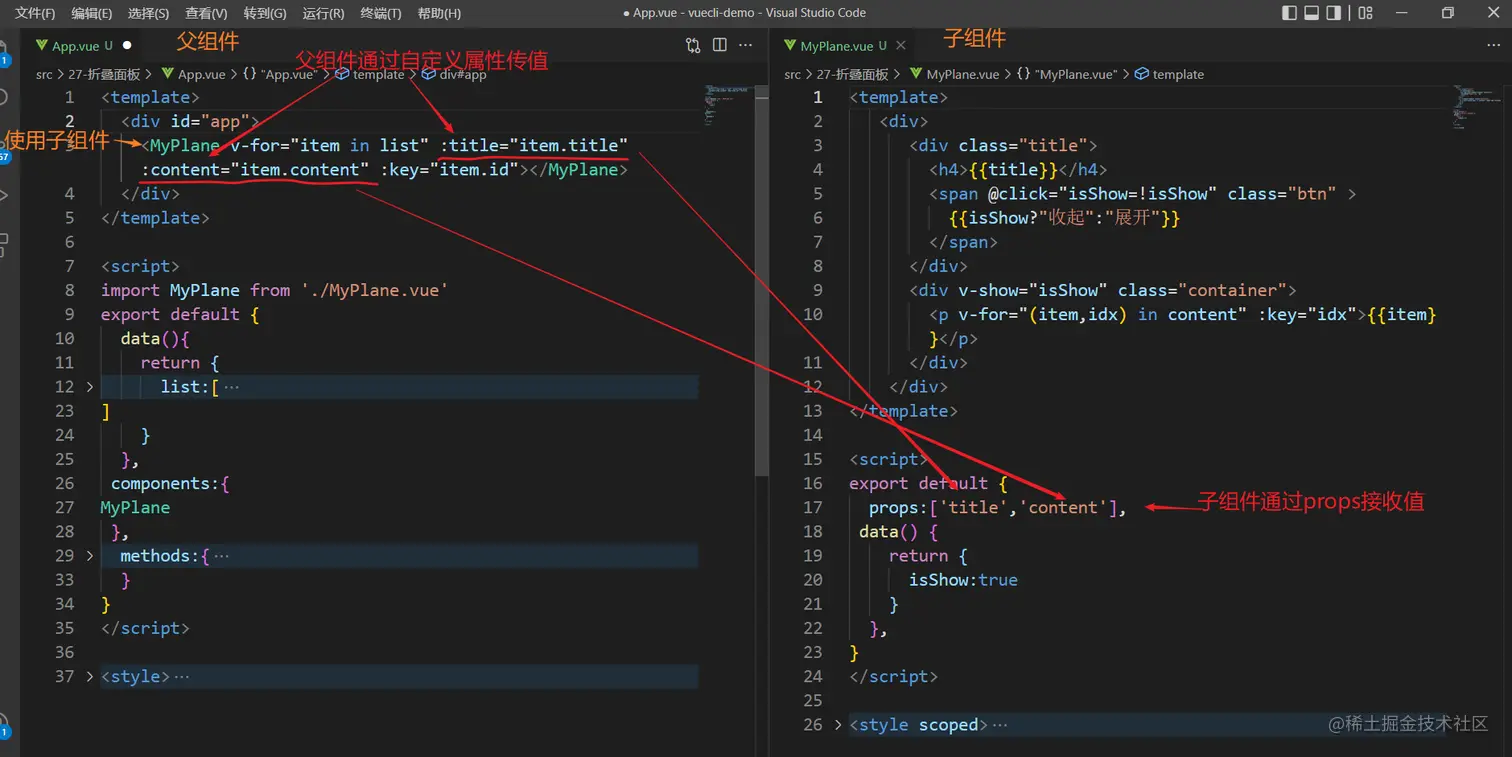Click <div id="app"> in App.vue
Viewport: 1512px width, 757px height.
191,121
